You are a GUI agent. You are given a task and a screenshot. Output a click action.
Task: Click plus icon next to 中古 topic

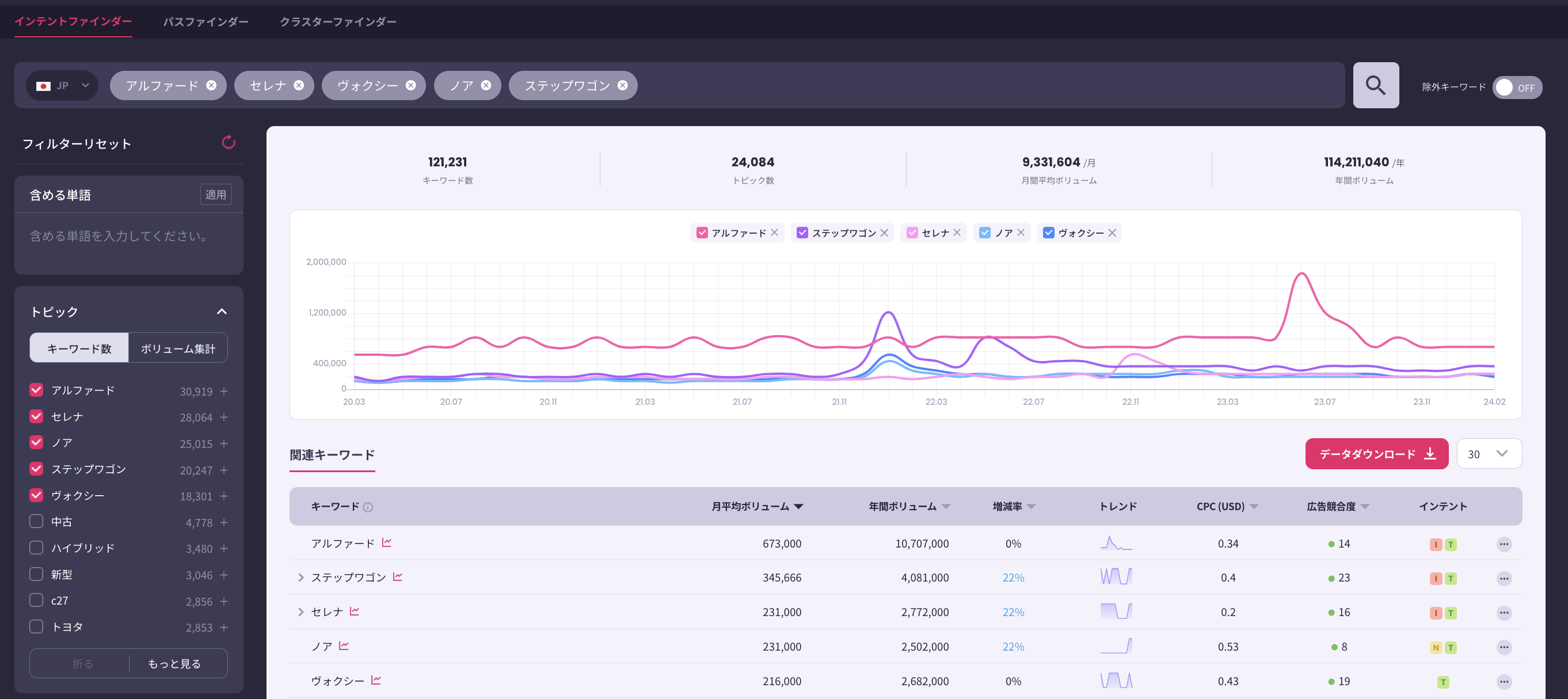(x=224, y=522)
